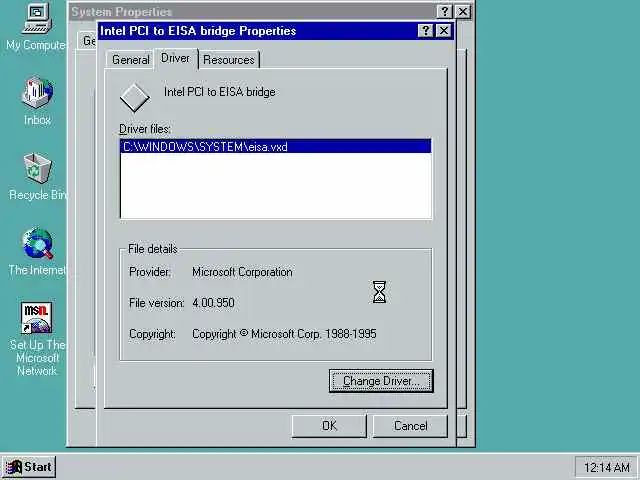The width and height of the screenshot is (640, 480).
Task: Click the file version 4.00.950 text
Action: [213, 303]
